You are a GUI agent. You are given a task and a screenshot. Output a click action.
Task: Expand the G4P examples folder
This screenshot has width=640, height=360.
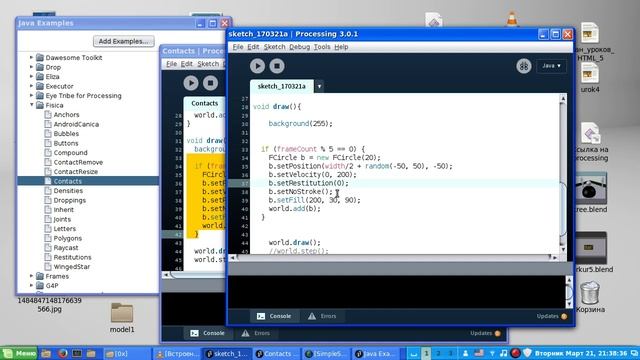(32, 285)
